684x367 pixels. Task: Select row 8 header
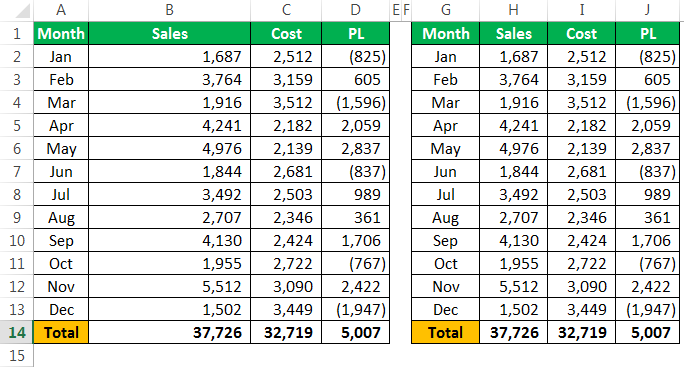pyautogui.click(x=17, y=194)
